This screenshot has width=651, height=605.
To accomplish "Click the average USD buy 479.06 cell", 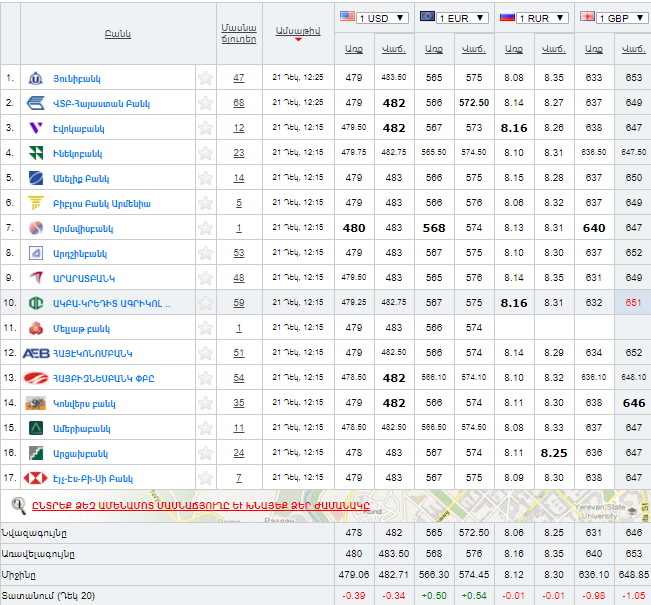I will [354, 575].
